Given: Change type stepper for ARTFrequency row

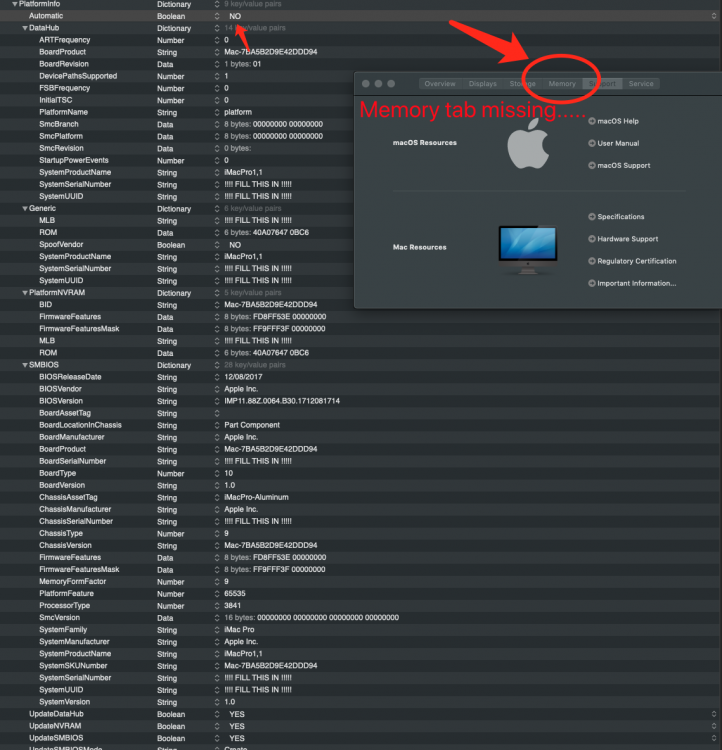Looking at the screenshot, I should [217, 40].
